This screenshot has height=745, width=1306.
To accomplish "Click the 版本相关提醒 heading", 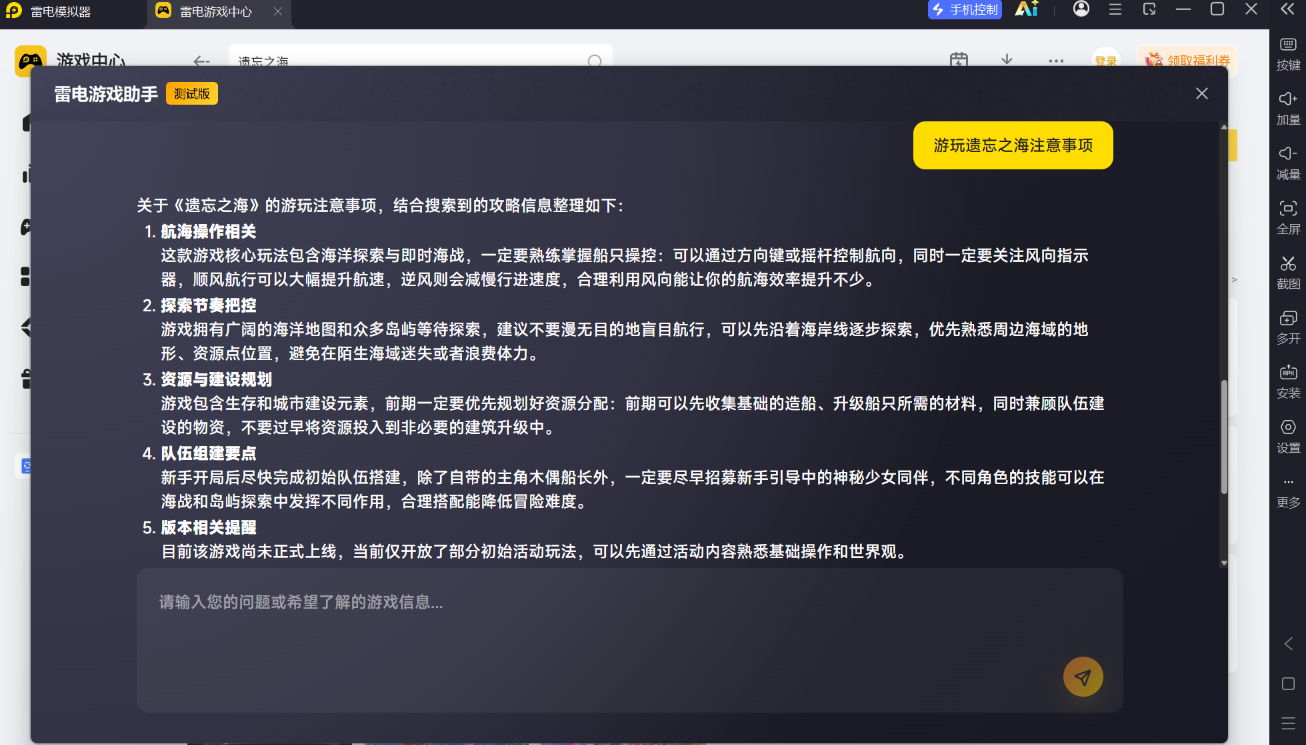I will tap(209, 527).
